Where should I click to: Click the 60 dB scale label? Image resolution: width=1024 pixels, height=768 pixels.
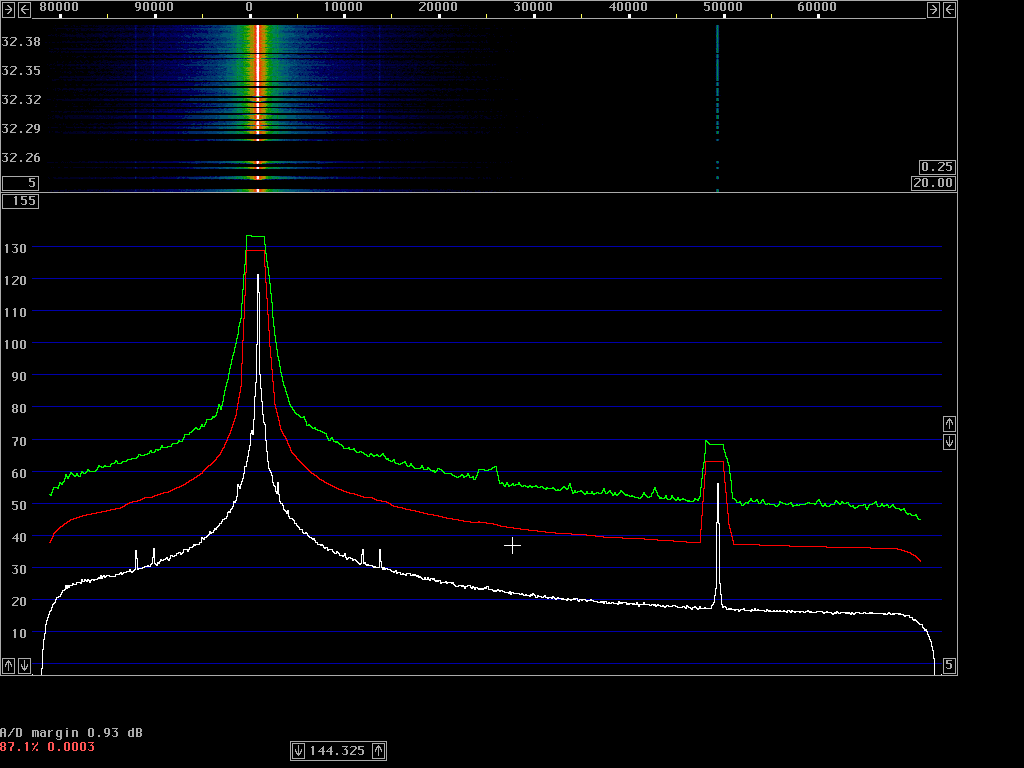click(x=19, y=473)
